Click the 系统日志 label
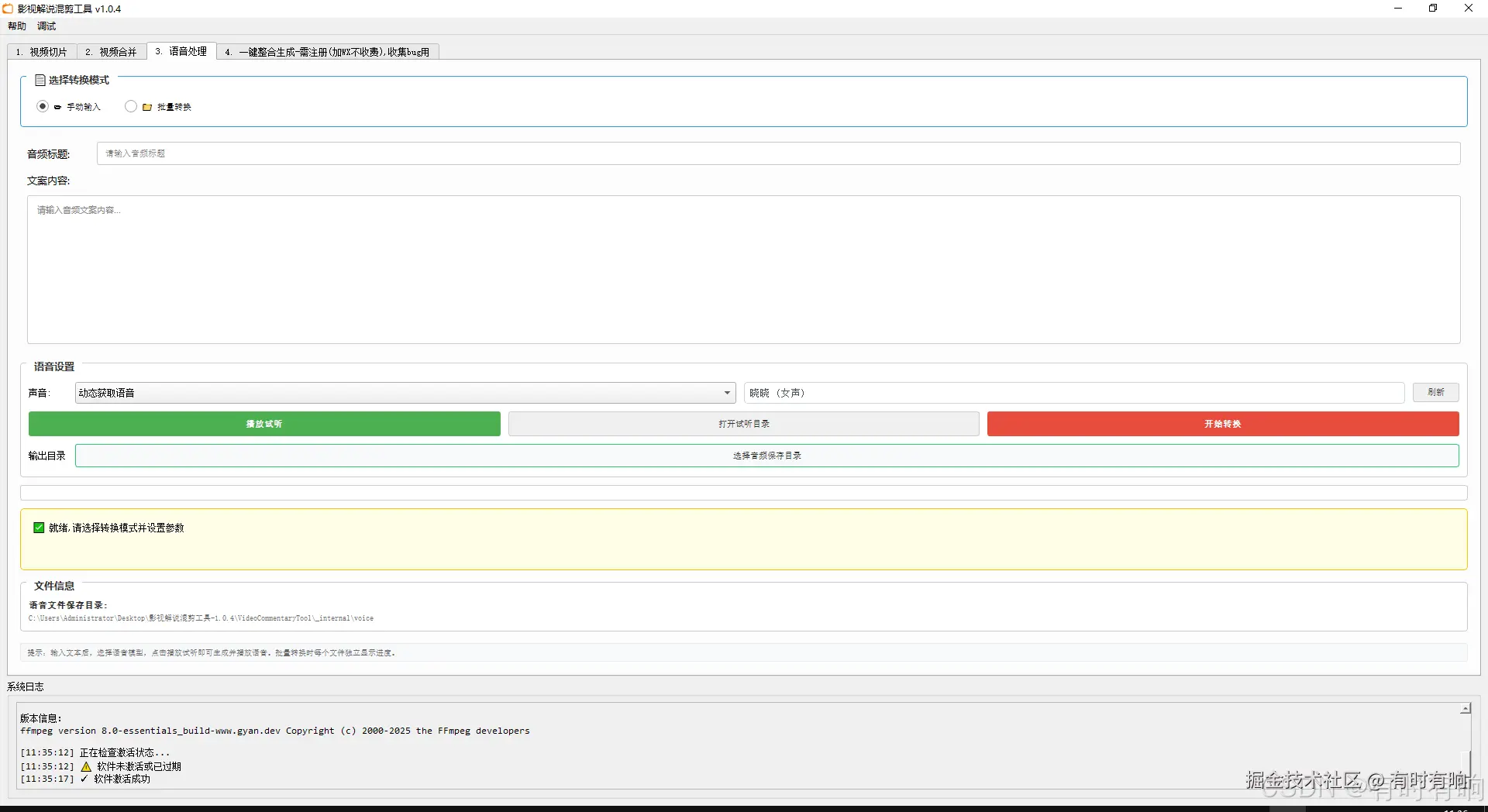Viewport: 1488px width, 812px height. click(26, 686)
